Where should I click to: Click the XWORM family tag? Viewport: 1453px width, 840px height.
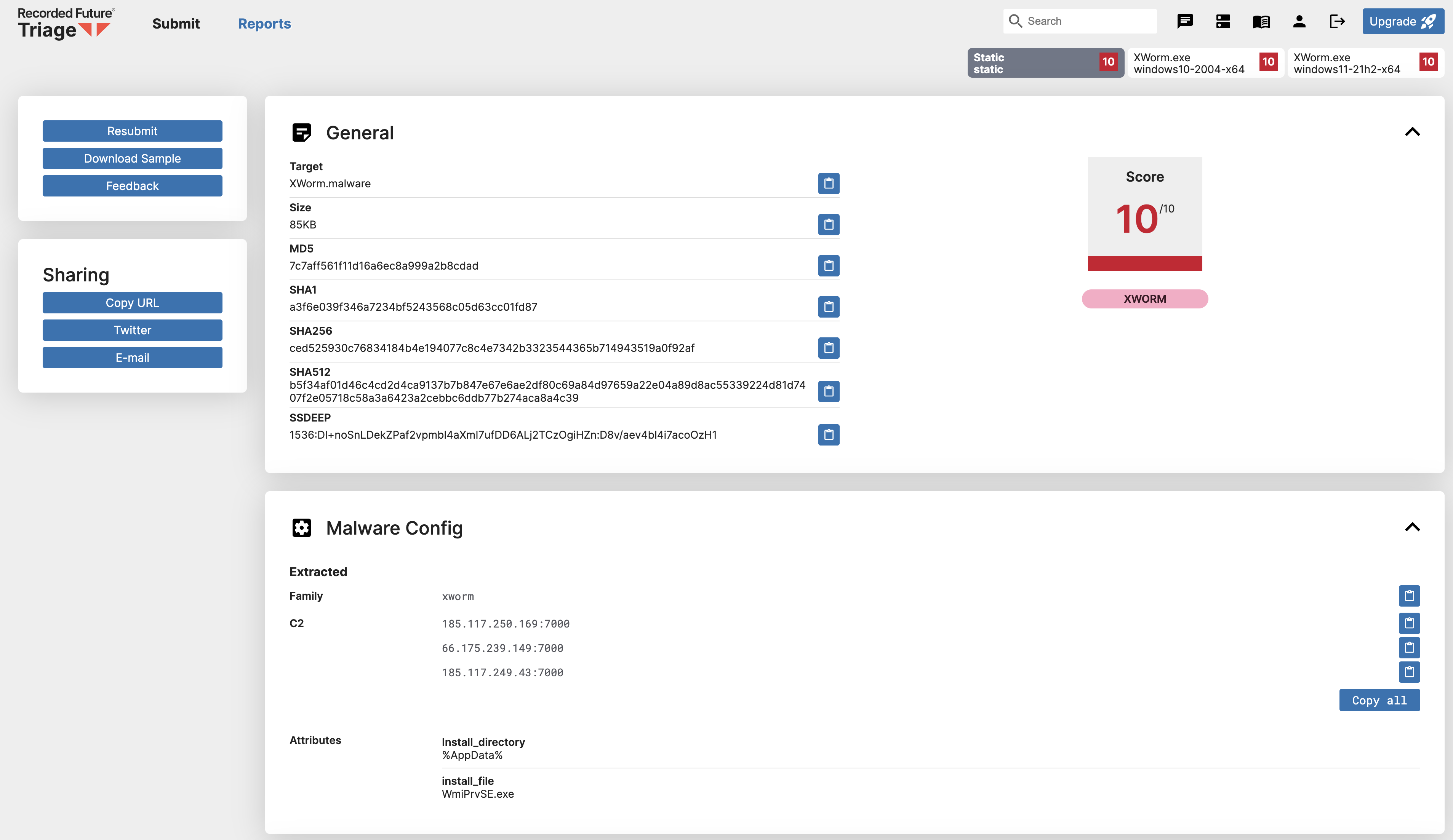pos(1144,299)
